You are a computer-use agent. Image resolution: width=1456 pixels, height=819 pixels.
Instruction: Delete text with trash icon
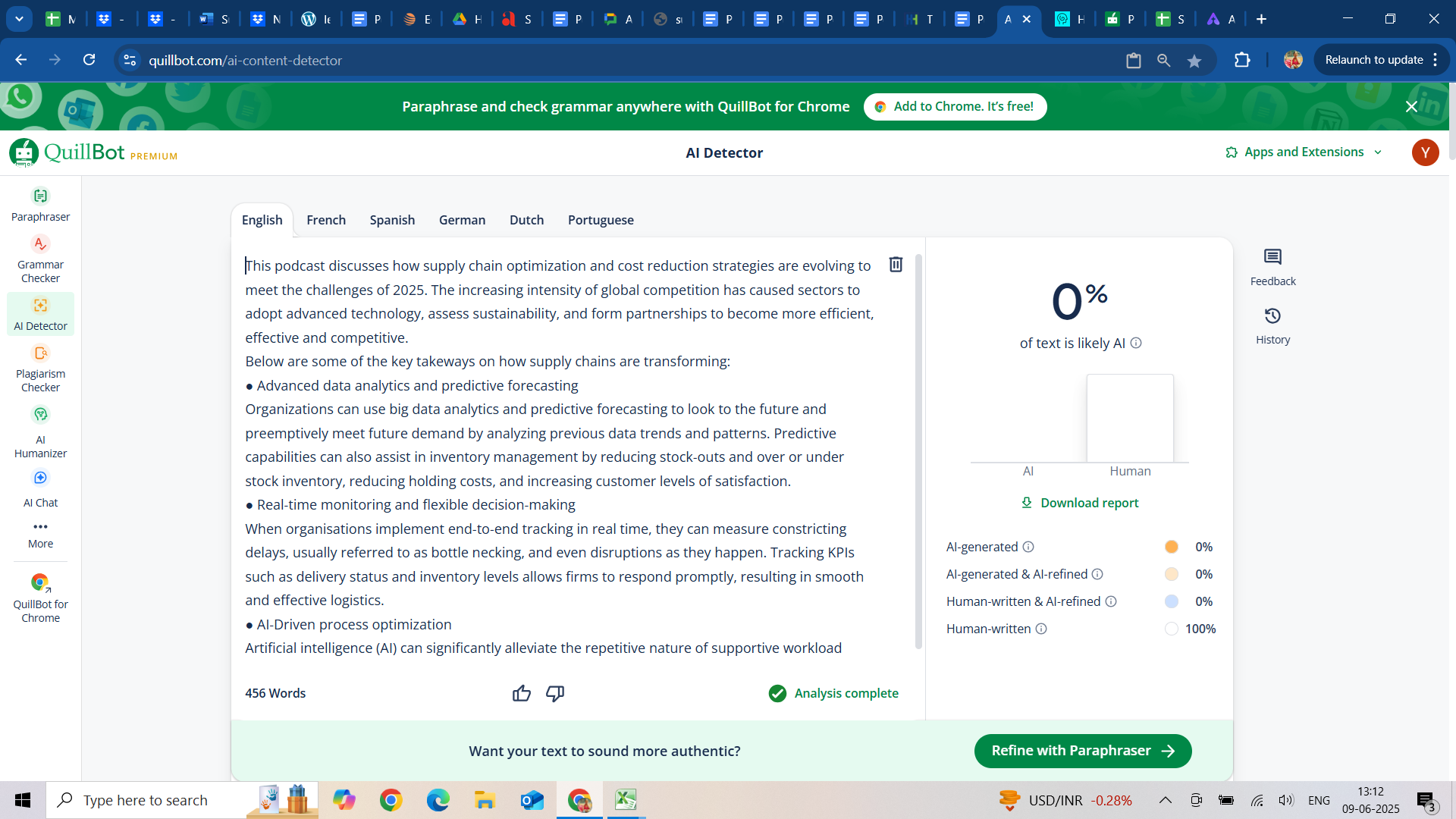(896, 264)
